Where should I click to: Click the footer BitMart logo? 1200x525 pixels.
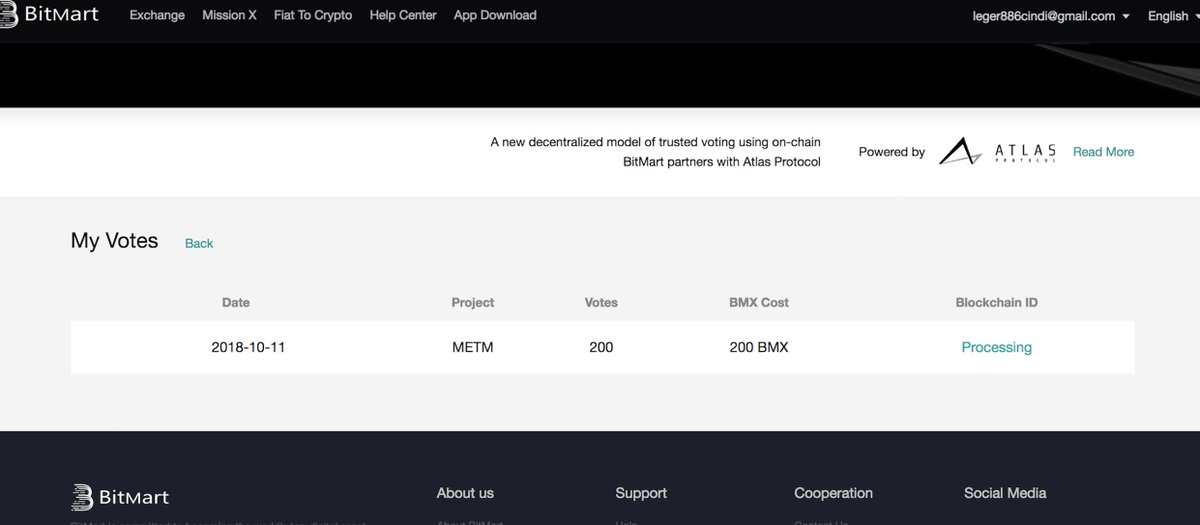120,497
